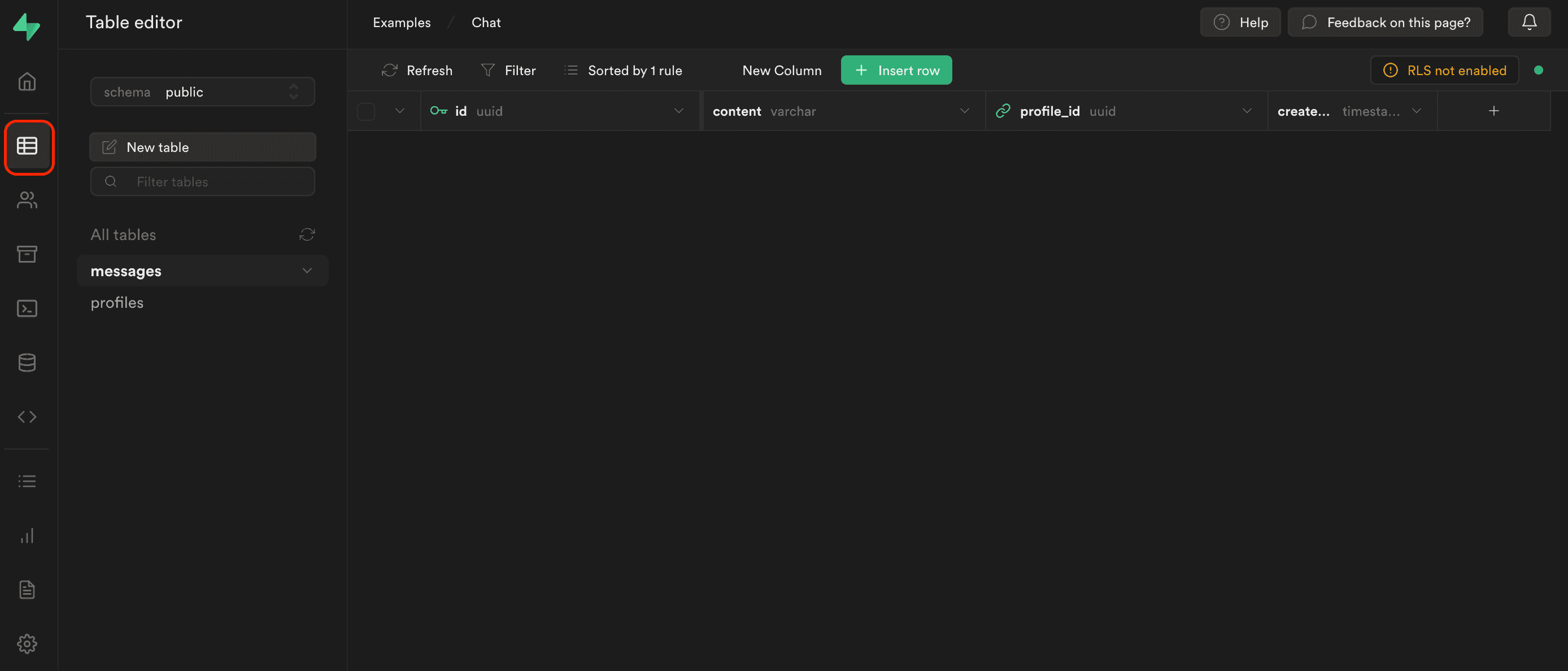Open the Examples breadcrumb
The width and height of the screenshot is (1568, 671).
[x=401, y=22]
